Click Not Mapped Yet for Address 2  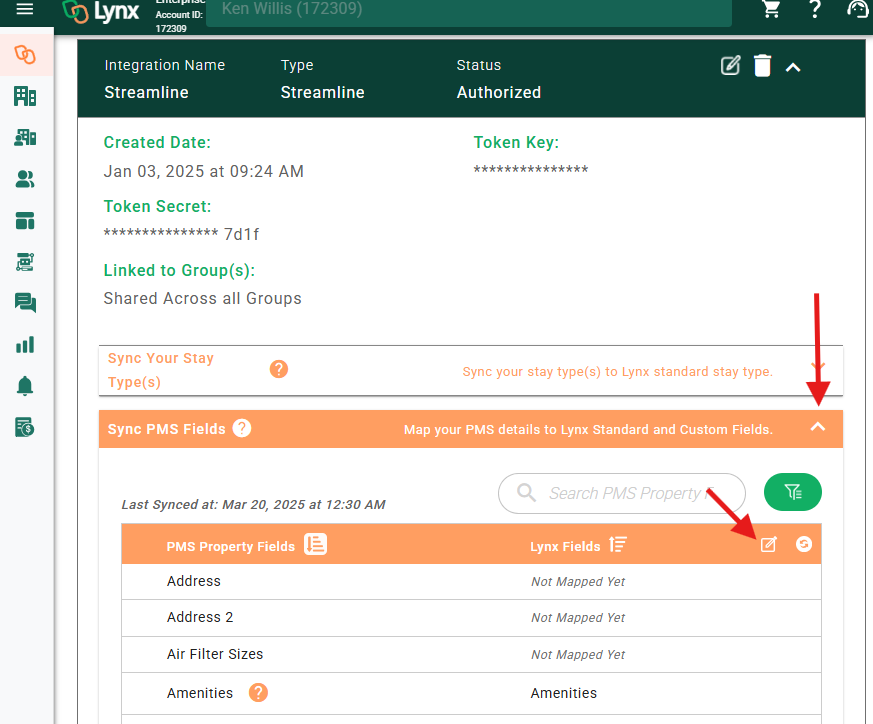578,618
